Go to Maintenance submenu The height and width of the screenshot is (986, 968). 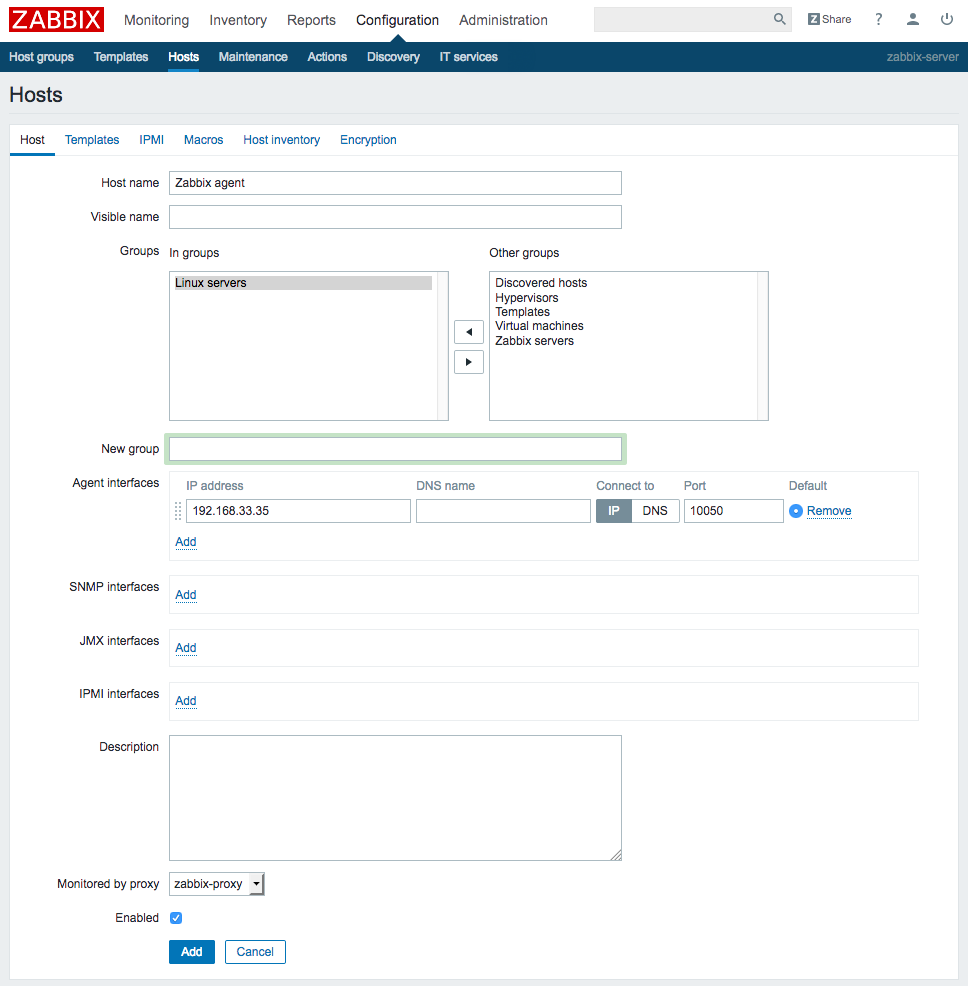(253, 57)
